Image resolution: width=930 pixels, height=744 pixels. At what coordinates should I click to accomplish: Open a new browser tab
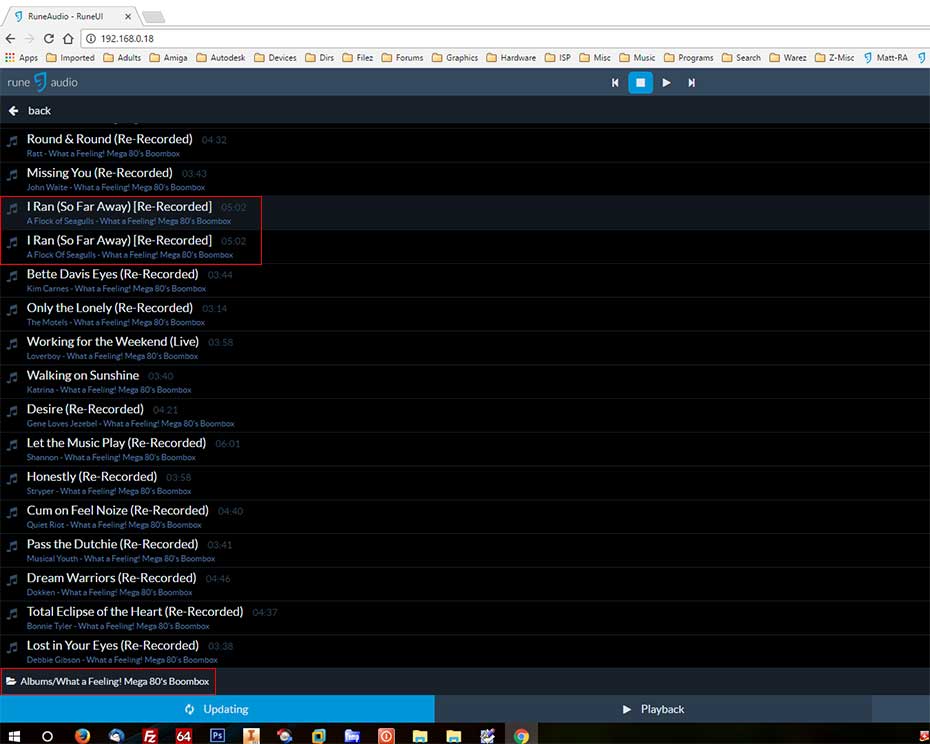click(x=153, y=17)
